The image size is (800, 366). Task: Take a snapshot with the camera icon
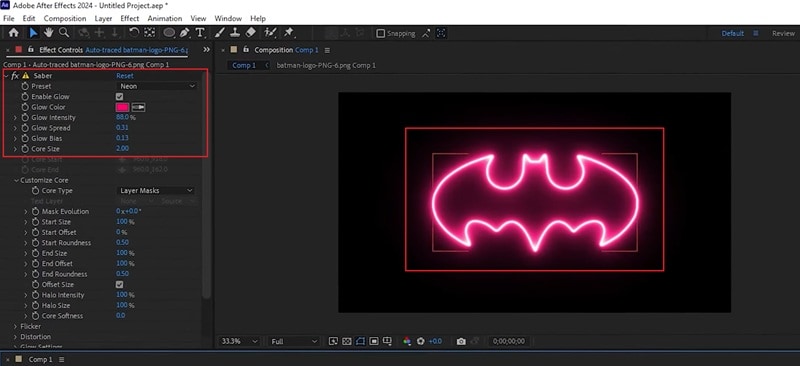[461, 341]
